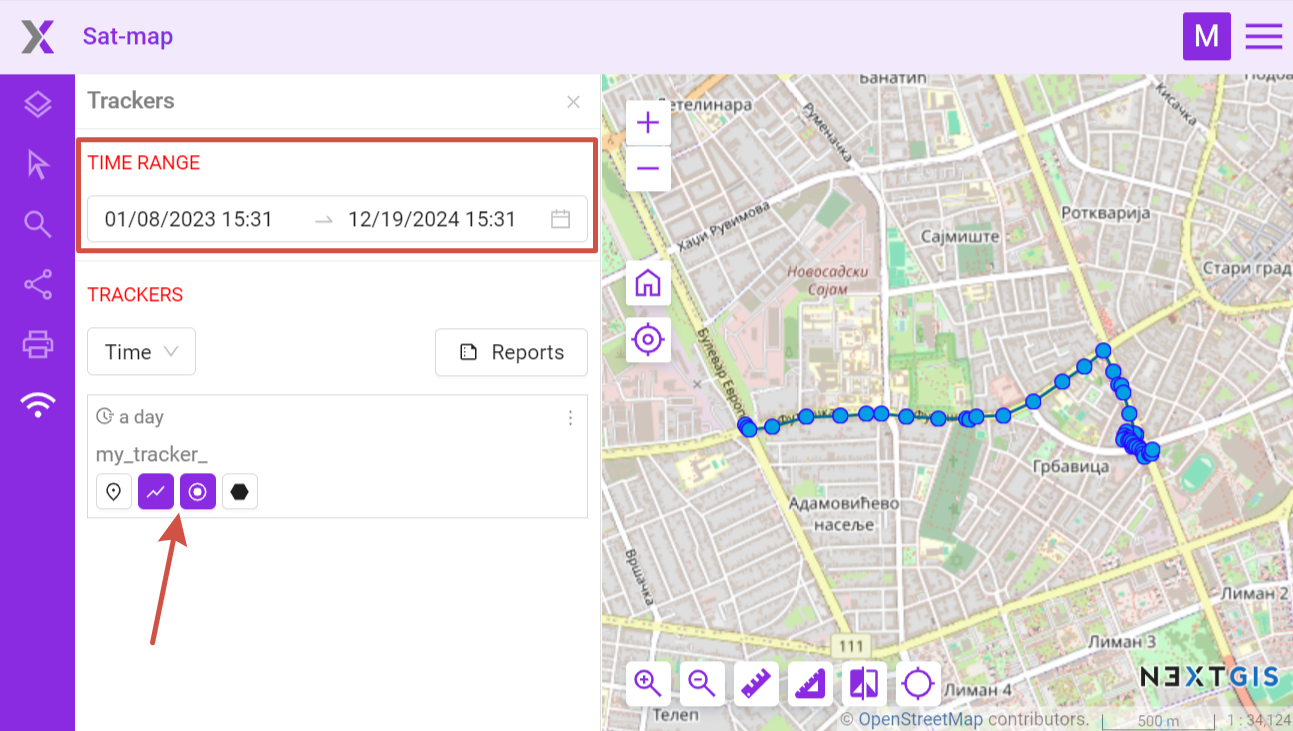Click the Sat-map title
The height and width of the screenshot is (731, 1293).
128,37
